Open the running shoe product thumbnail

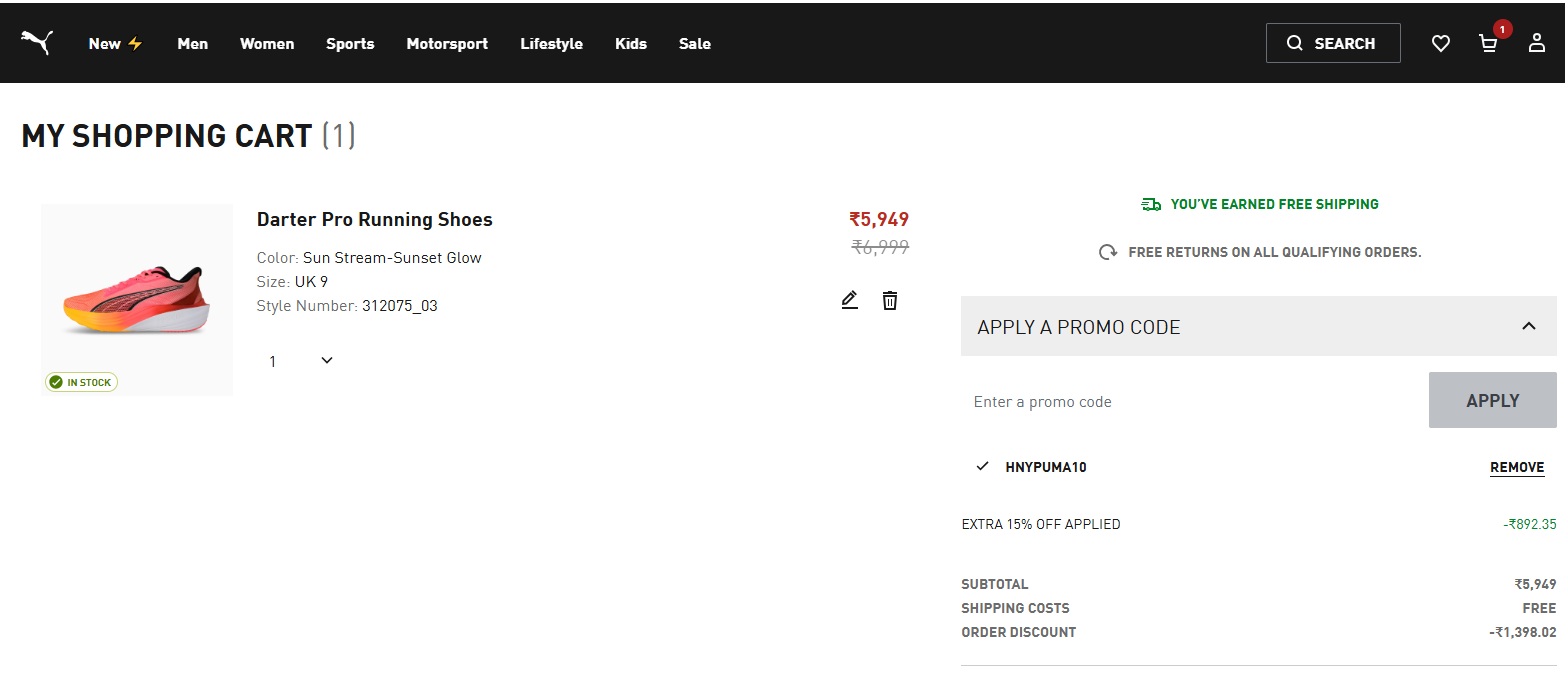click(137, 299)
